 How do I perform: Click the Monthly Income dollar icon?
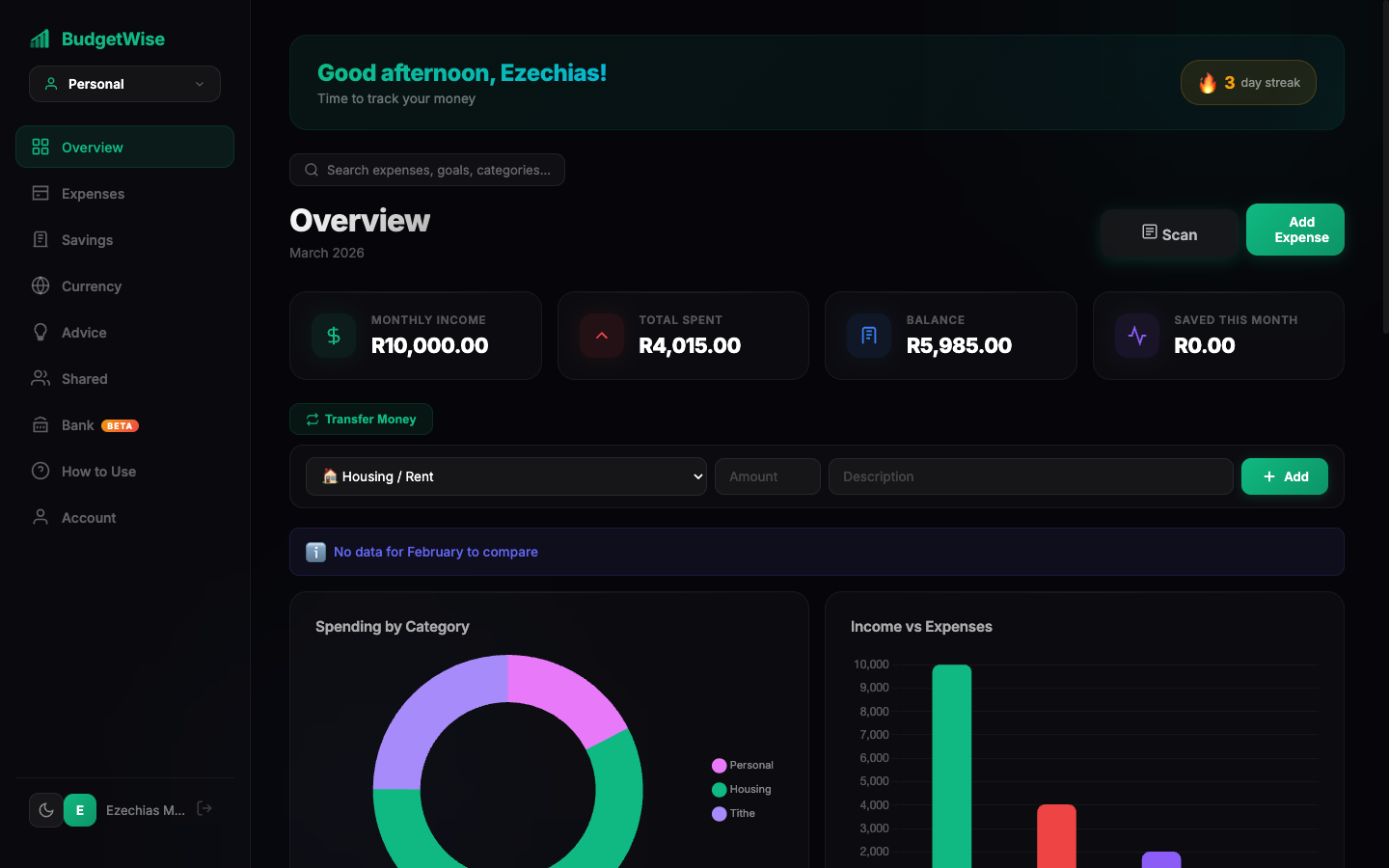click(x=334, y=336)
